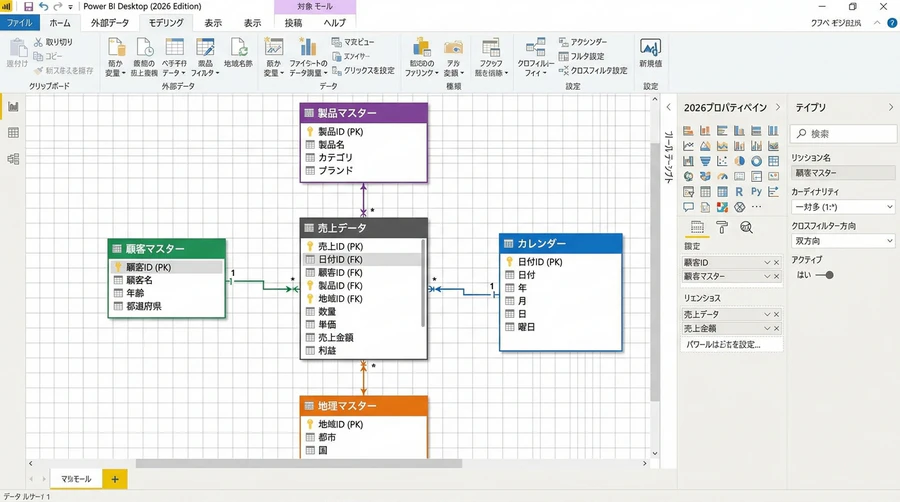This screenshot has width=900, height=502.
Task: Open the ファイル menu tab
Action: click(x=20, y=23)
